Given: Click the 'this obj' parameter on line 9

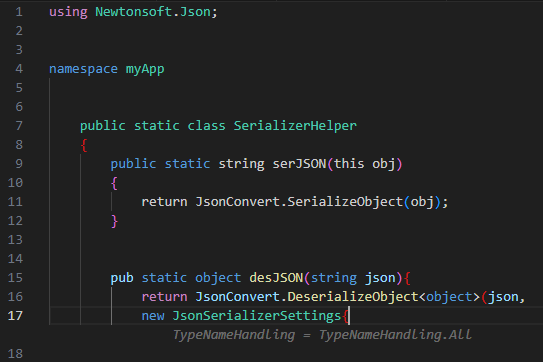Looking at the screenshot, I should pos(365,164).
